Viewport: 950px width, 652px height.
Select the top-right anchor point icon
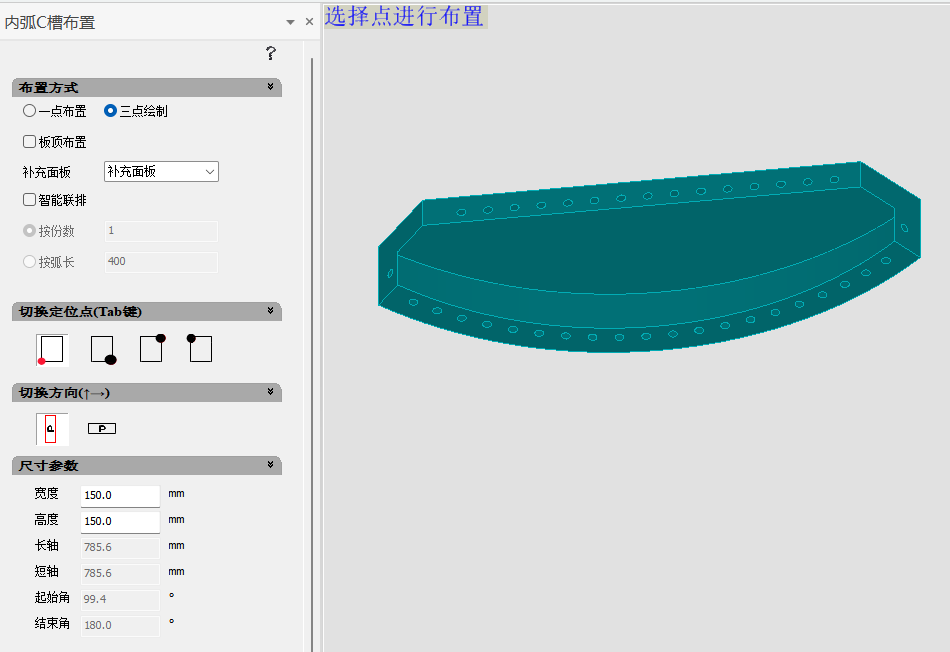pyautogui.click(x=152, y=348)
